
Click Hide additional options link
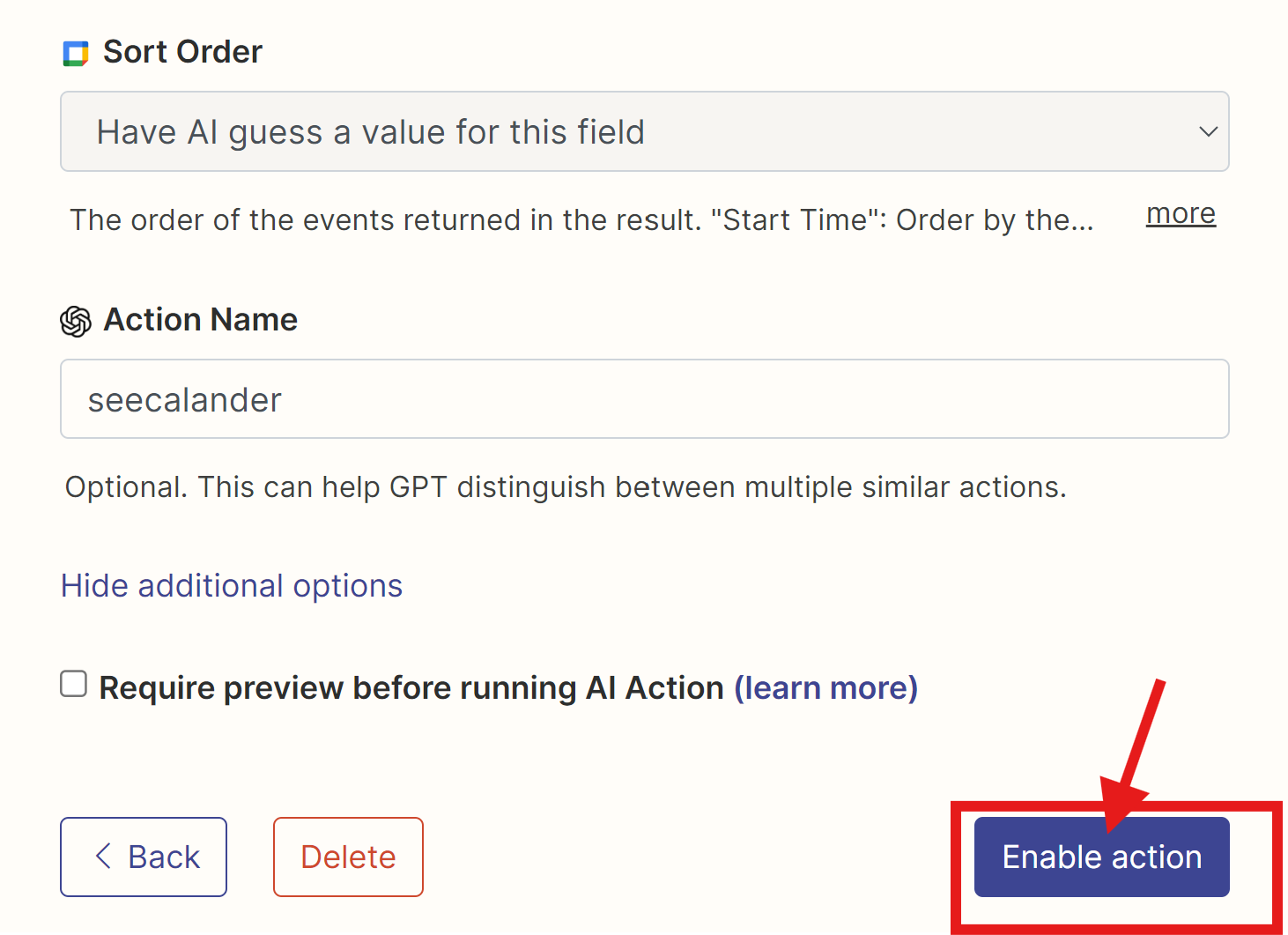click(232, 586)
